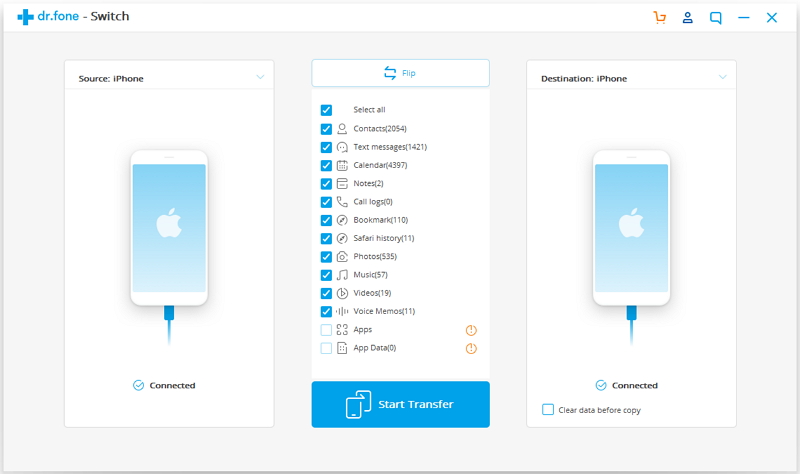Image resolution: width=800 pixels, height=474 pixels.
Task: Click the source iPhone Connected checkmark icon
Action: point(138,385)
